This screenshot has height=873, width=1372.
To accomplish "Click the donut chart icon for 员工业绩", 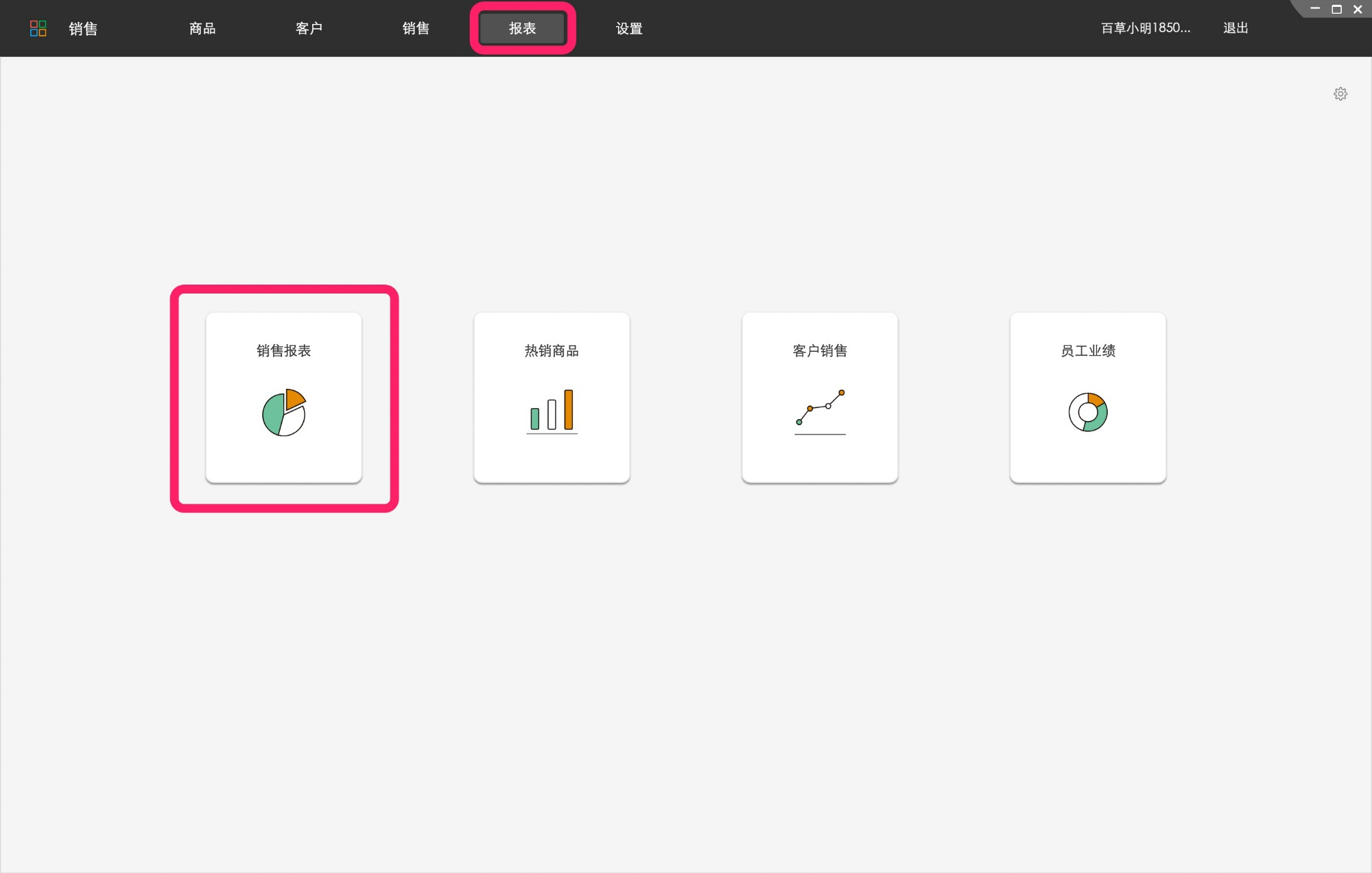I will 1088,412.
